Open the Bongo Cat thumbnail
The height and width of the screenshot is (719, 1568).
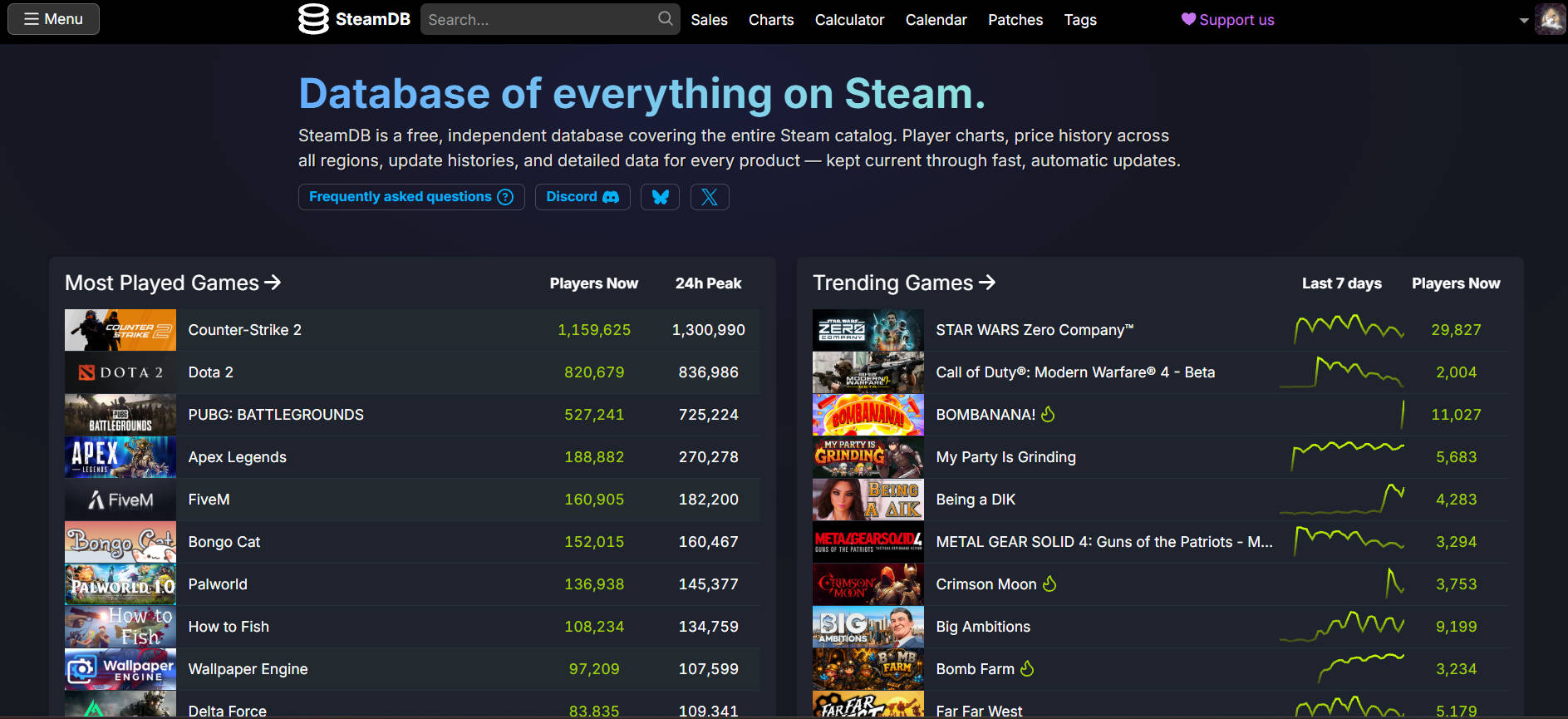click(x=120, y=542)
